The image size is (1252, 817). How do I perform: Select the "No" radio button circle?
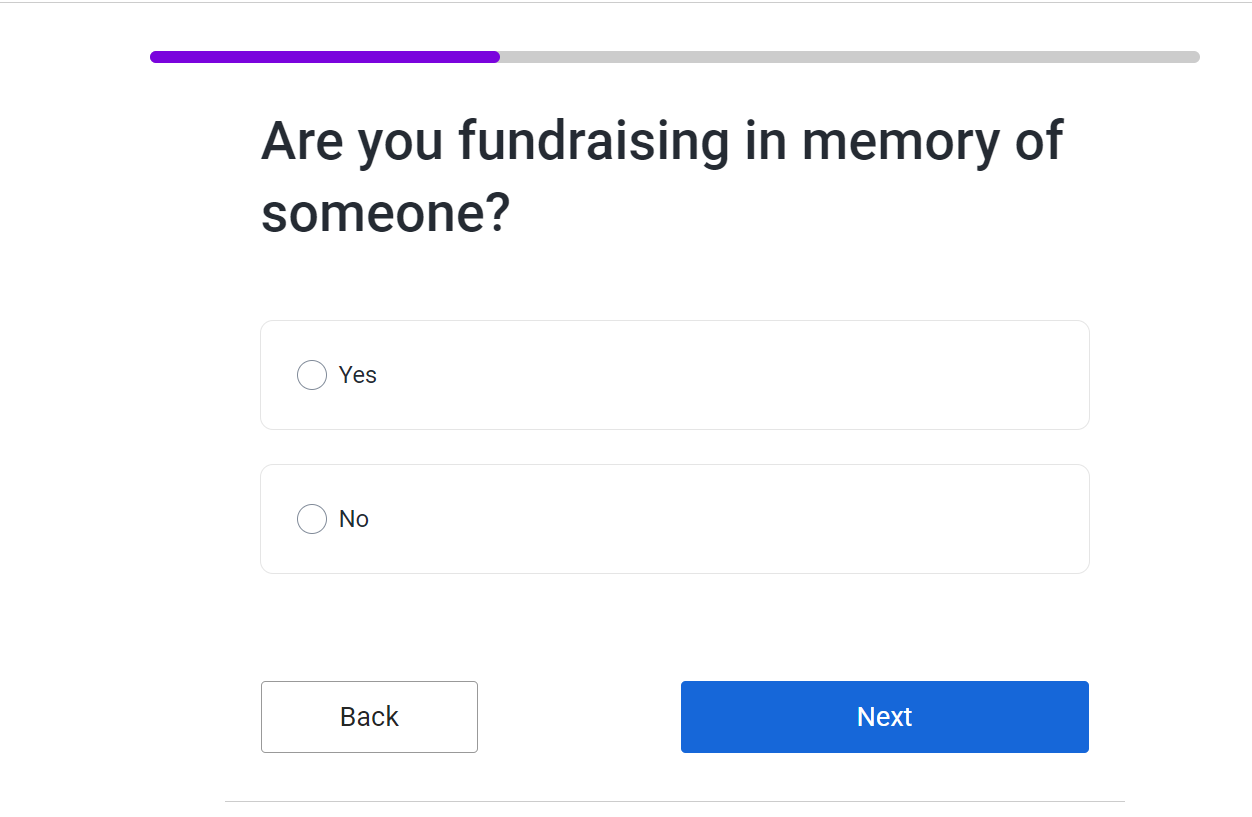pos(312,519)
